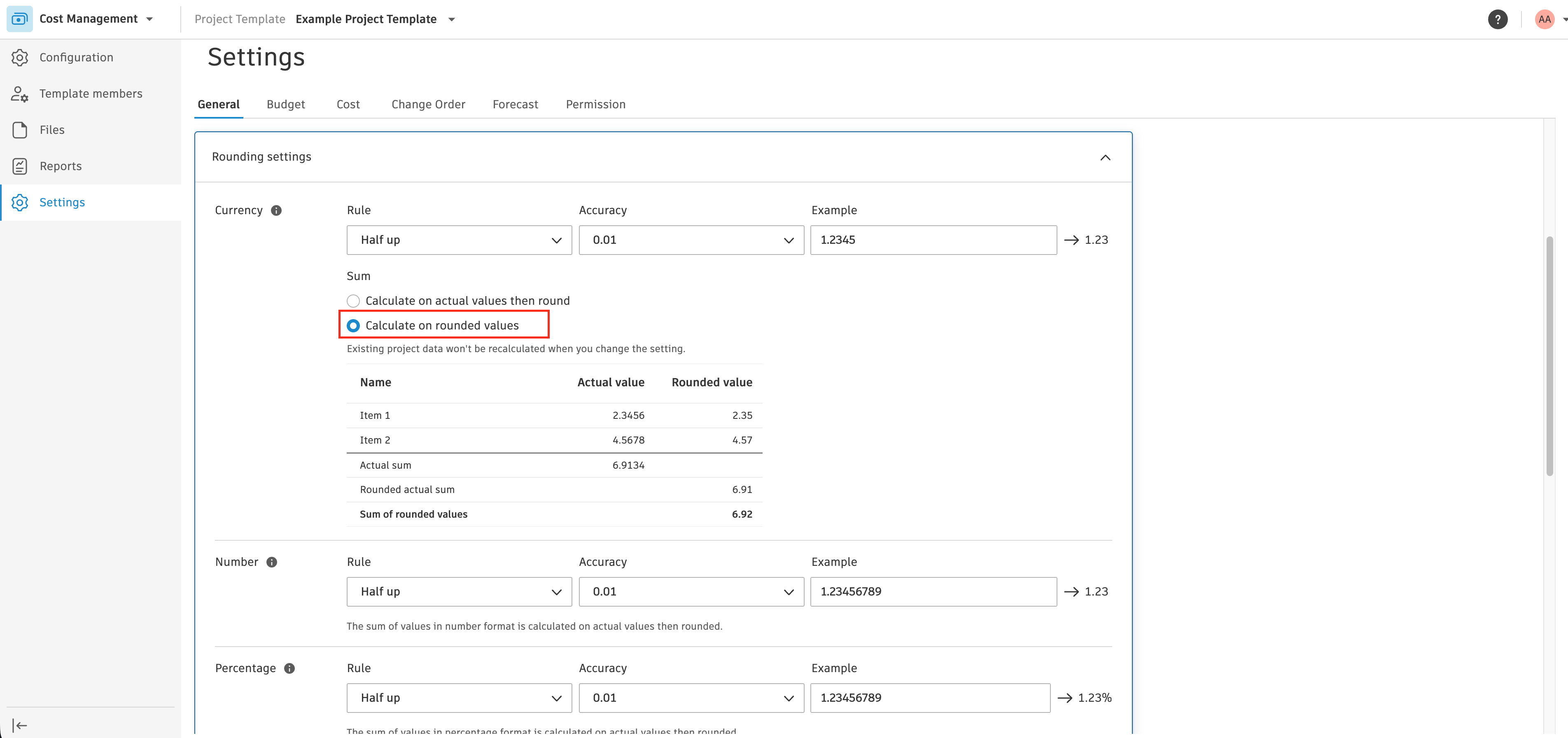Viewport: 1568px width, 738px height.
Task: Go to Reports in sidebar
Action: [60, 166]
